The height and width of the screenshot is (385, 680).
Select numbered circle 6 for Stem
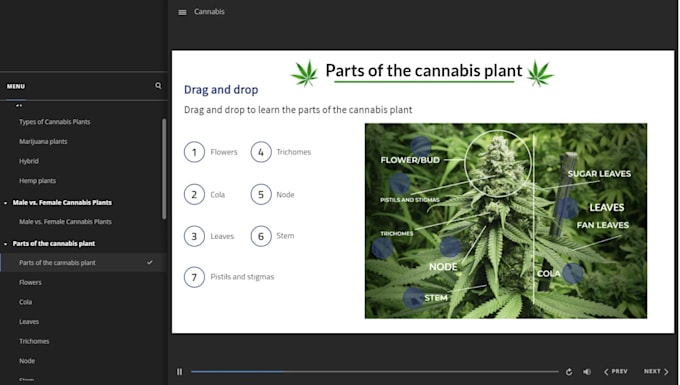(x=261, y=236)
